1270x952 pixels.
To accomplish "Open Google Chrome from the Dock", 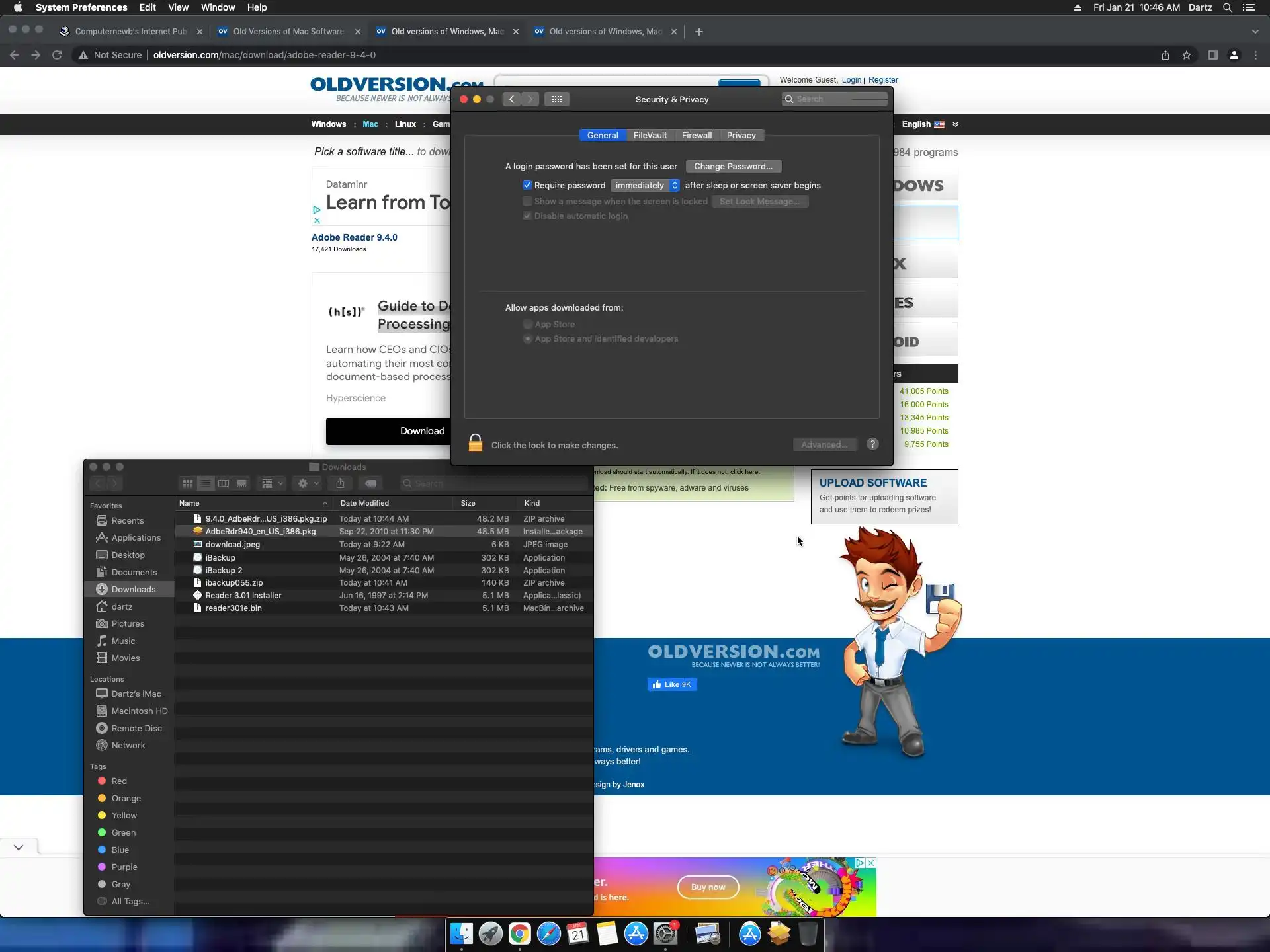I will click(520, 933).
